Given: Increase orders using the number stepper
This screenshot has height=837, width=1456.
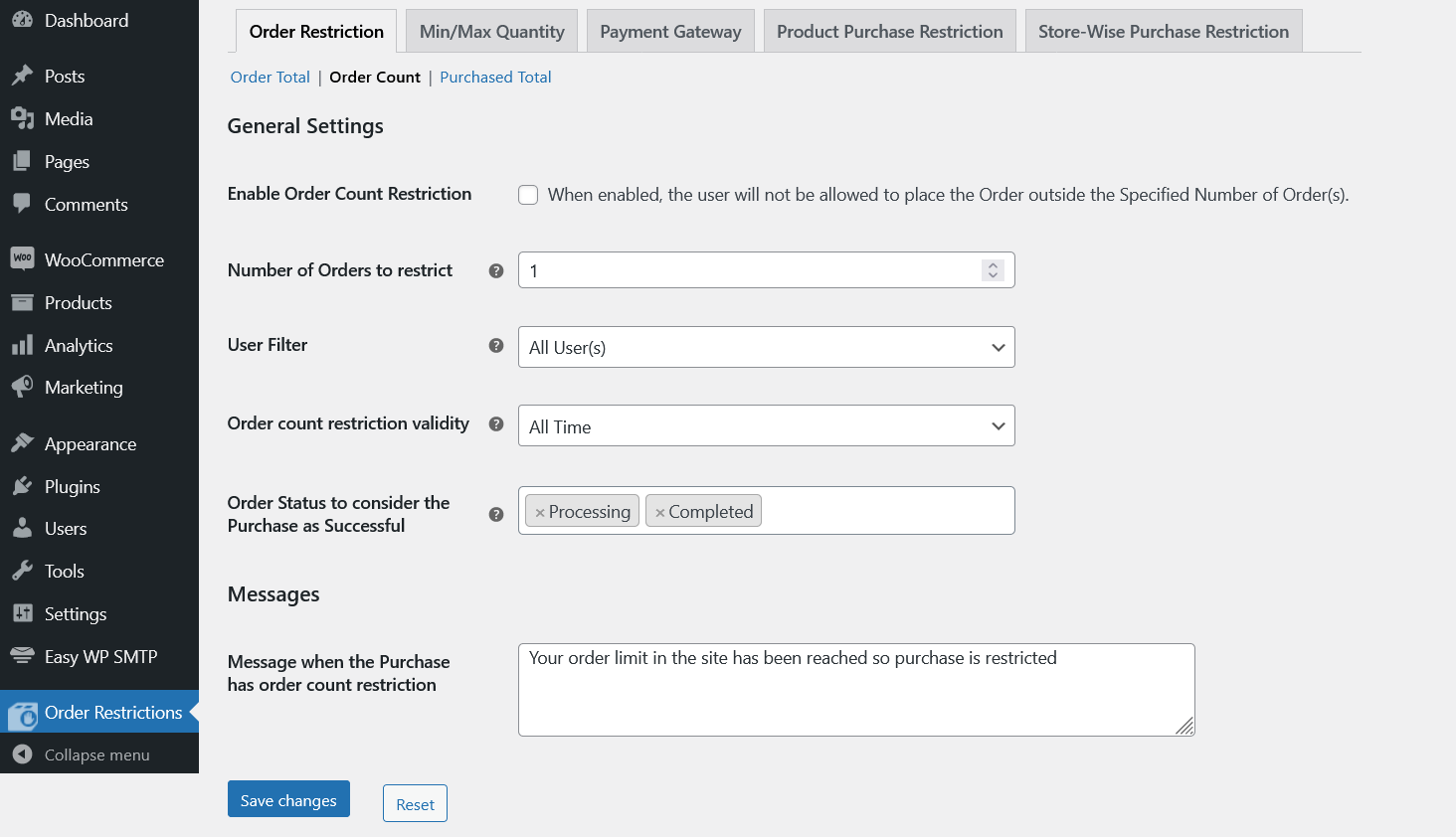Looking at the screenshot, I should (993, 264).
